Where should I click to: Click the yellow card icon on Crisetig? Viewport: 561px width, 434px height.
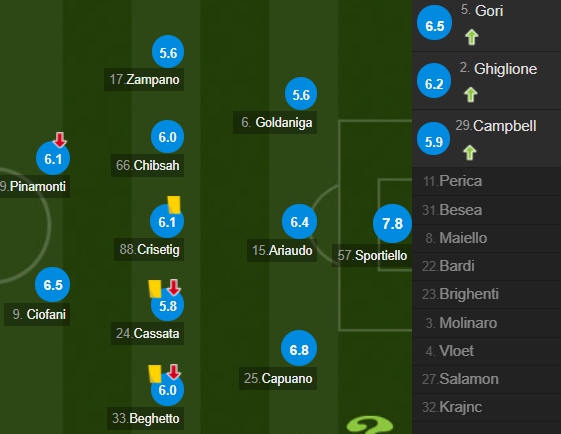tap(174, 205)
